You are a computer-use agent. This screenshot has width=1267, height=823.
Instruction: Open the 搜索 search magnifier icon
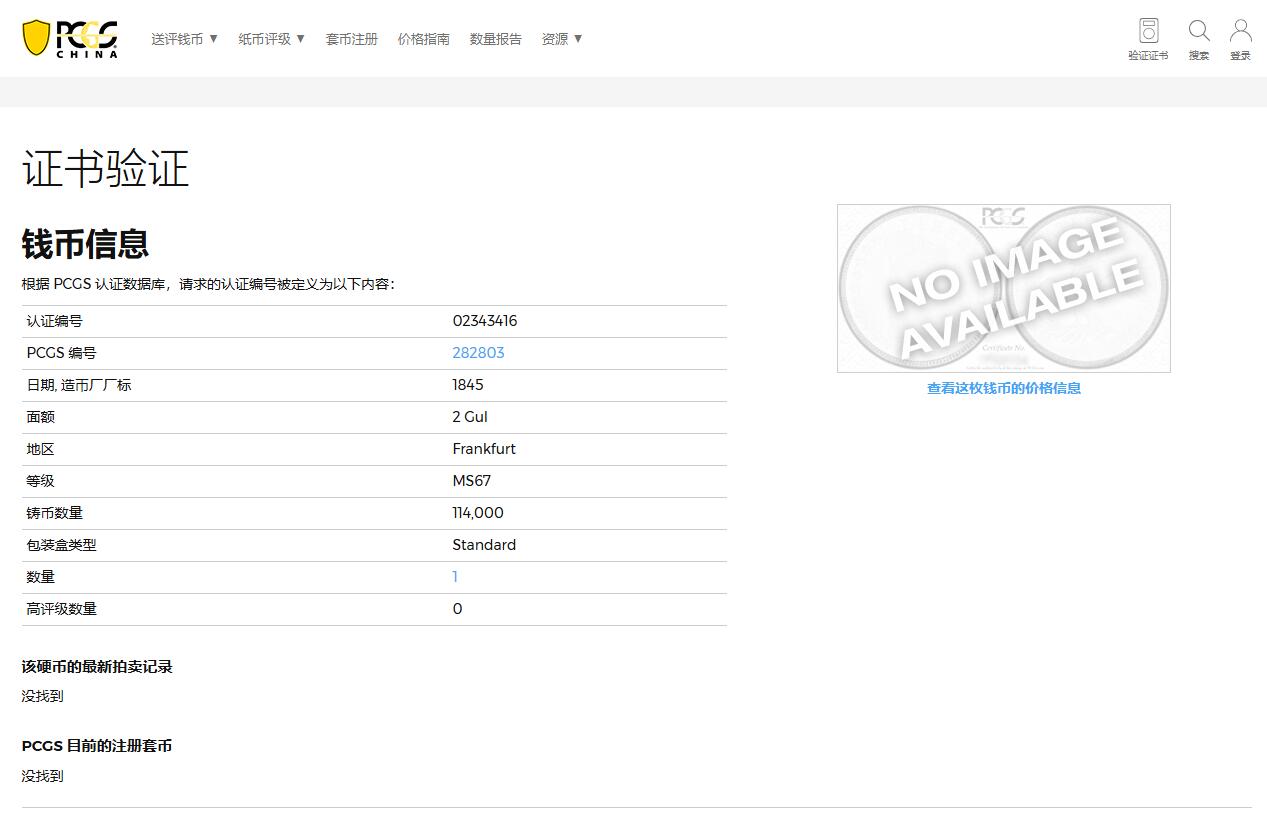click(1199, 39)
